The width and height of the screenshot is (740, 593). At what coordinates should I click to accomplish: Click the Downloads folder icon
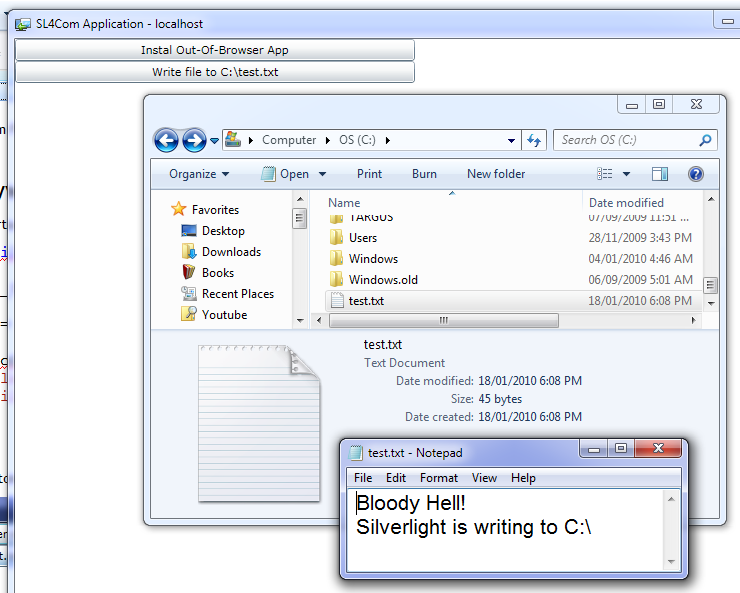click(x=189, y=251)
